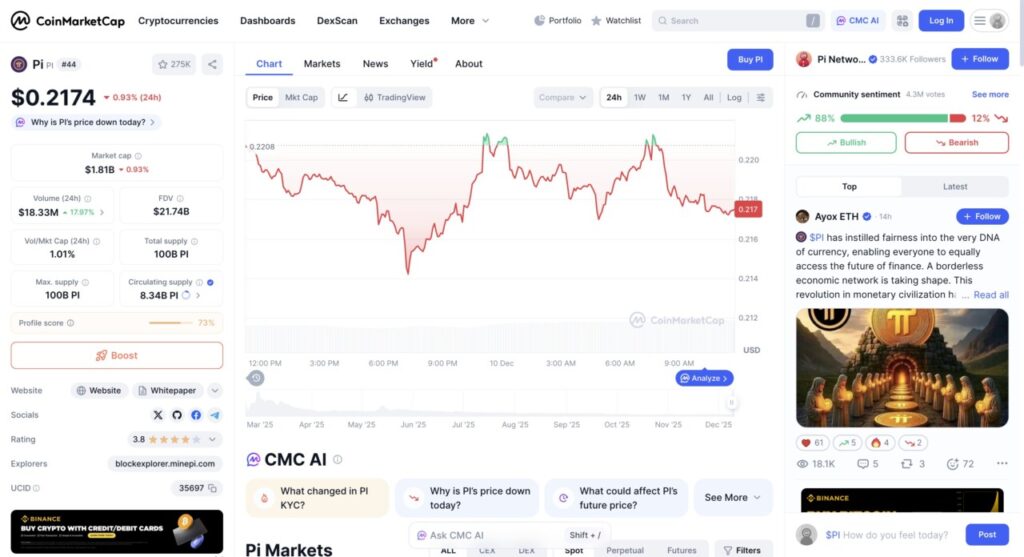Expand the See More CMC AI questions
Screen dimensions: 1024x557
[733, 497]
